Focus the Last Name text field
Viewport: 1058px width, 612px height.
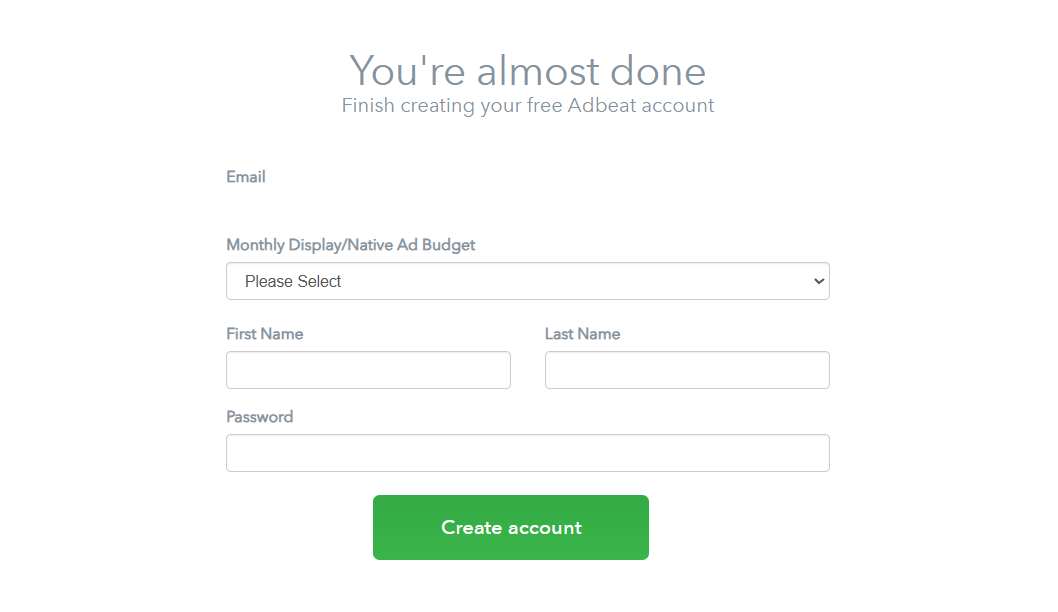point(687,370)
